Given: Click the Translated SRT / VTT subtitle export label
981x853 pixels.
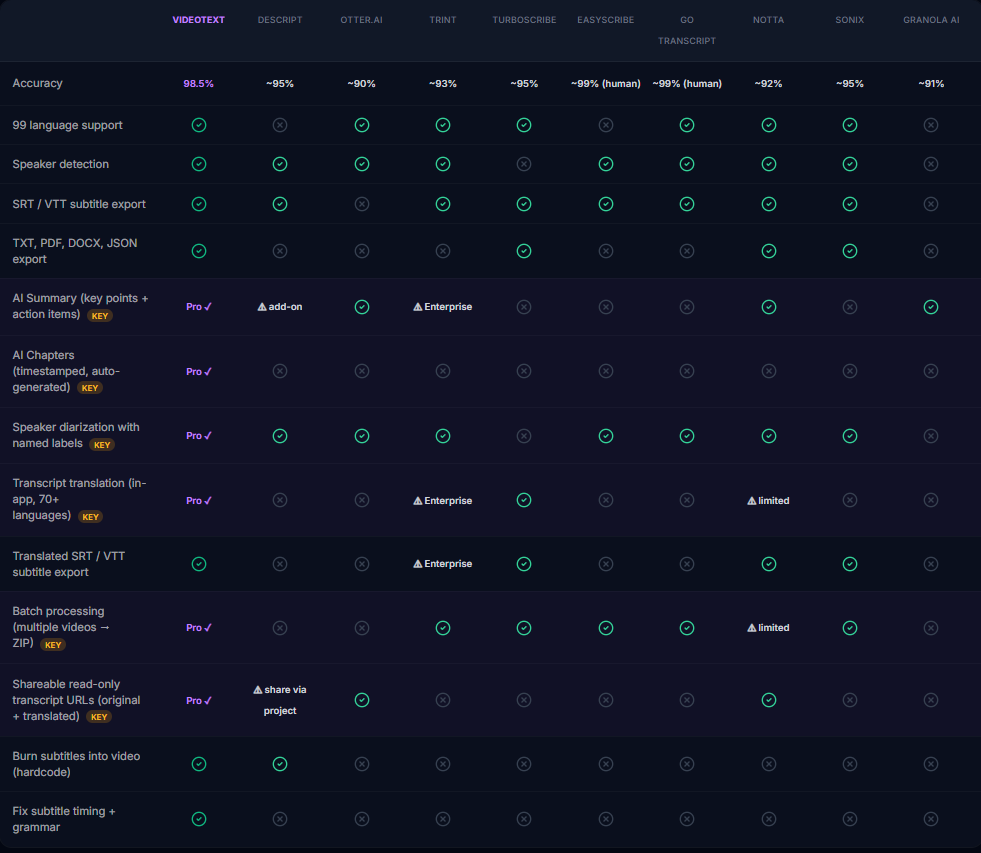Looking at the screenshot, I should tap(69, 564).
